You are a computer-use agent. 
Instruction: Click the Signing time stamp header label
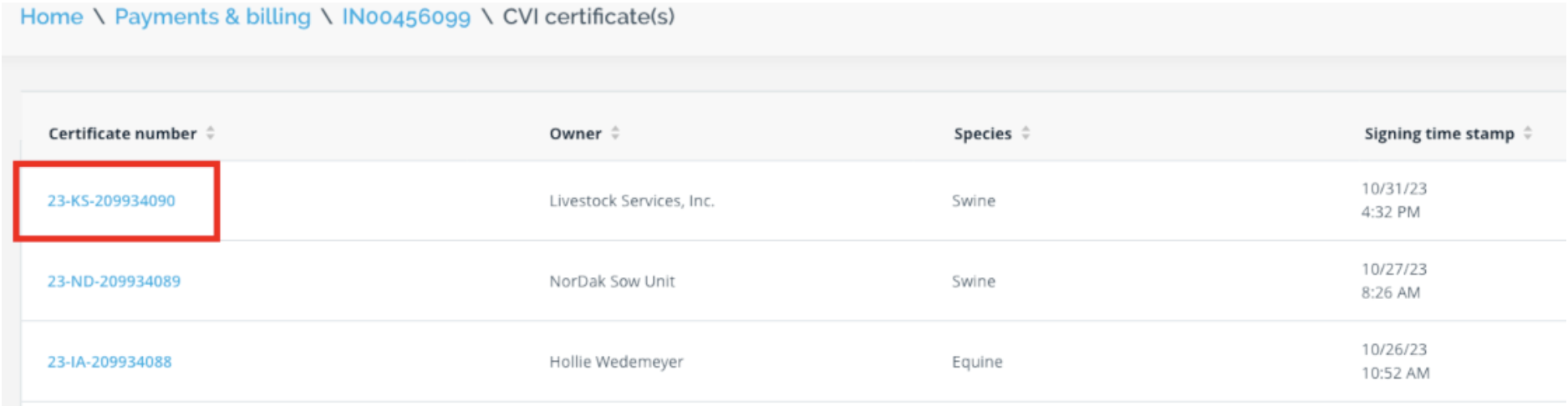point(1439,134)
